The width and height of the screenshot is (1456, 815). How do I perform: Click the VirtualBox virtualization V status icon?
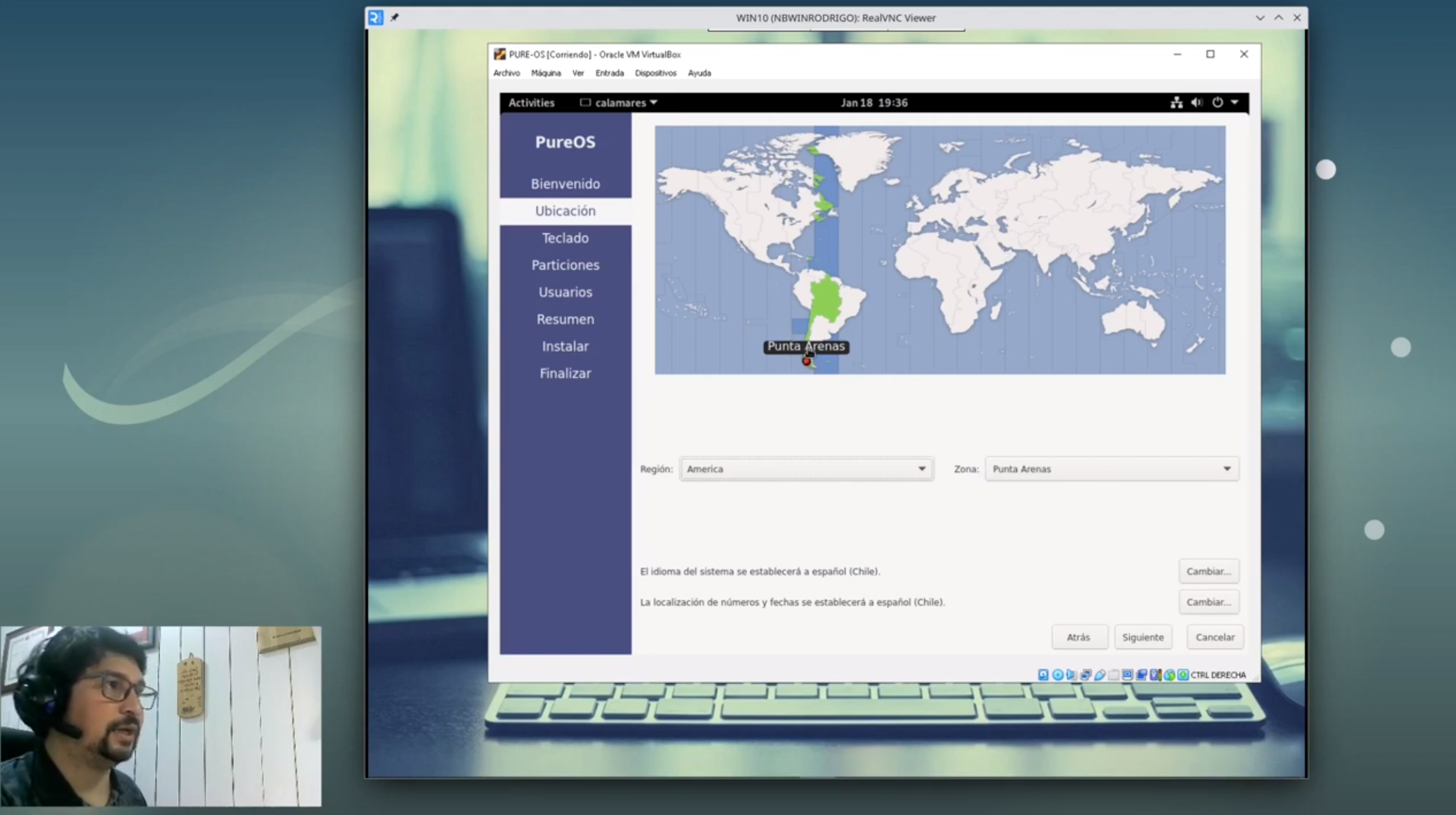1155,675
